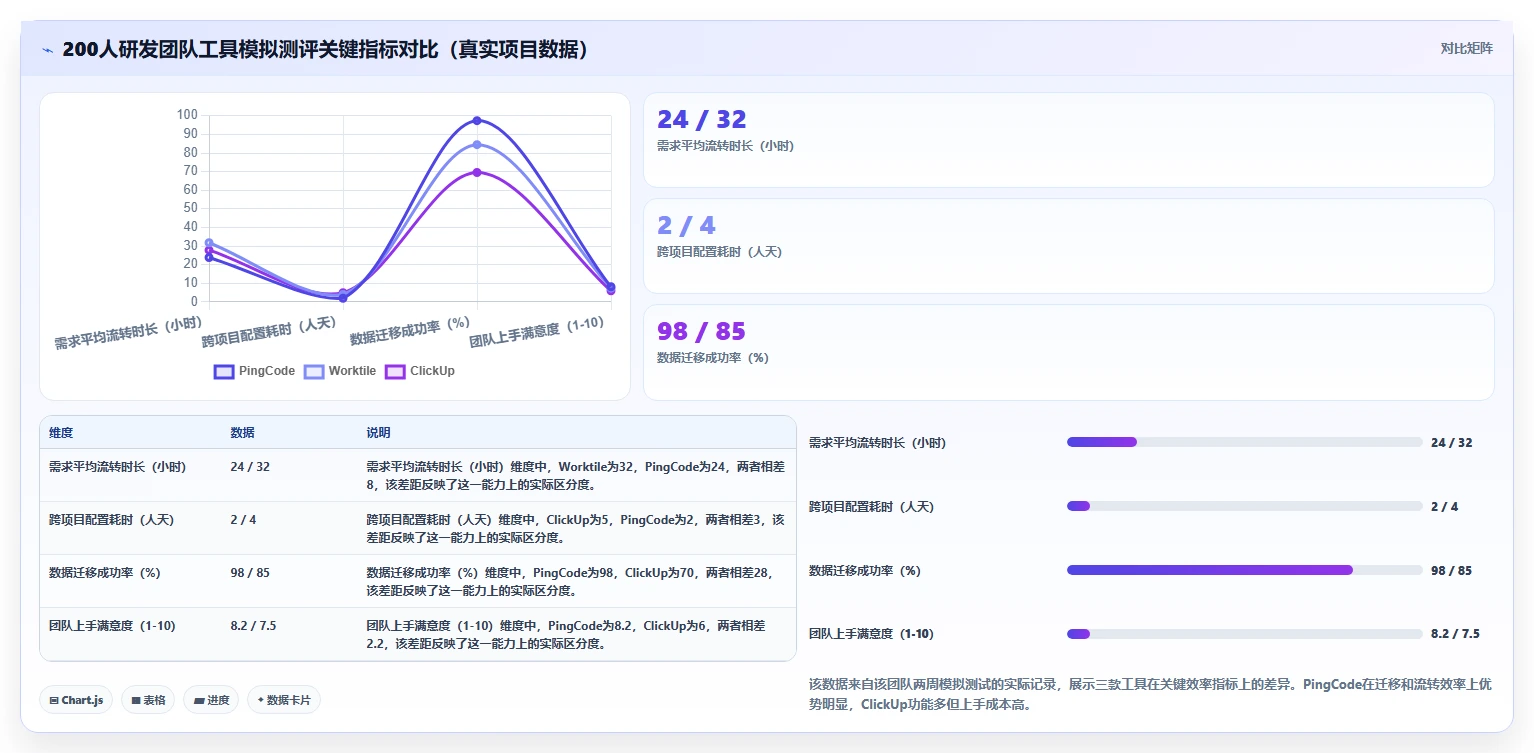Click the sparkle icon in 数据卡片 tag
Screen dimensions: 1534x753
coord(261,699)
